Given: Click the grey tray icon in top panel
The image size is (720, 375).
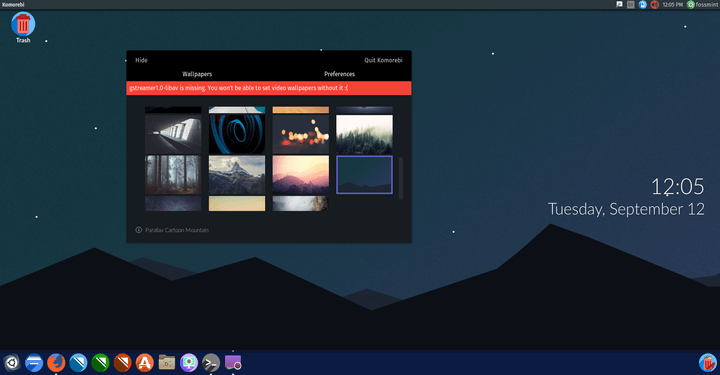Looking at the screenshot, I should tap(631, 5).
